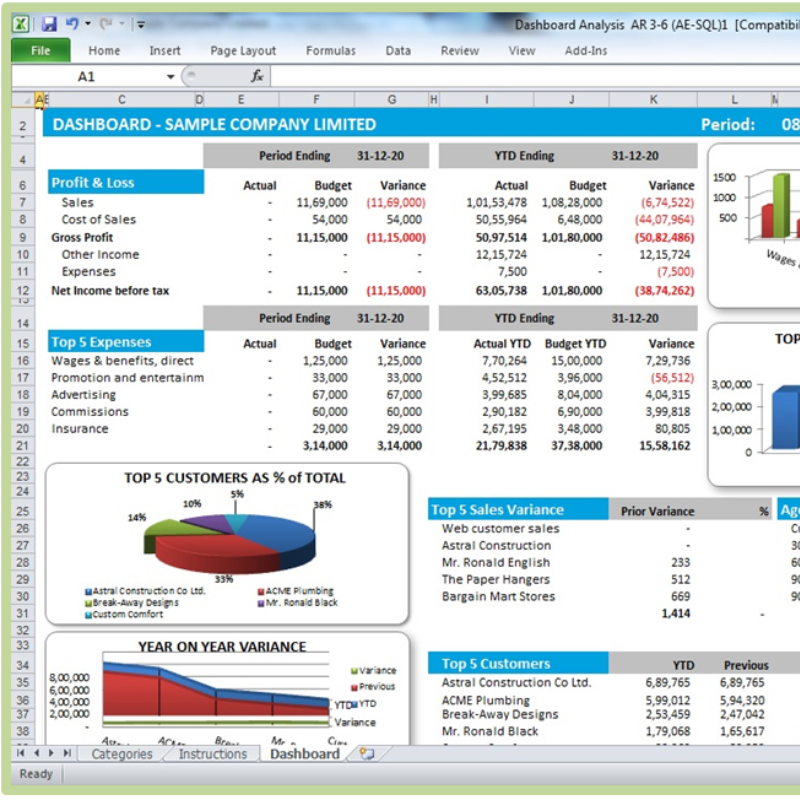Click the fx Insert Function icon
This screenshot has height=800, width=800.
[257, 76]
